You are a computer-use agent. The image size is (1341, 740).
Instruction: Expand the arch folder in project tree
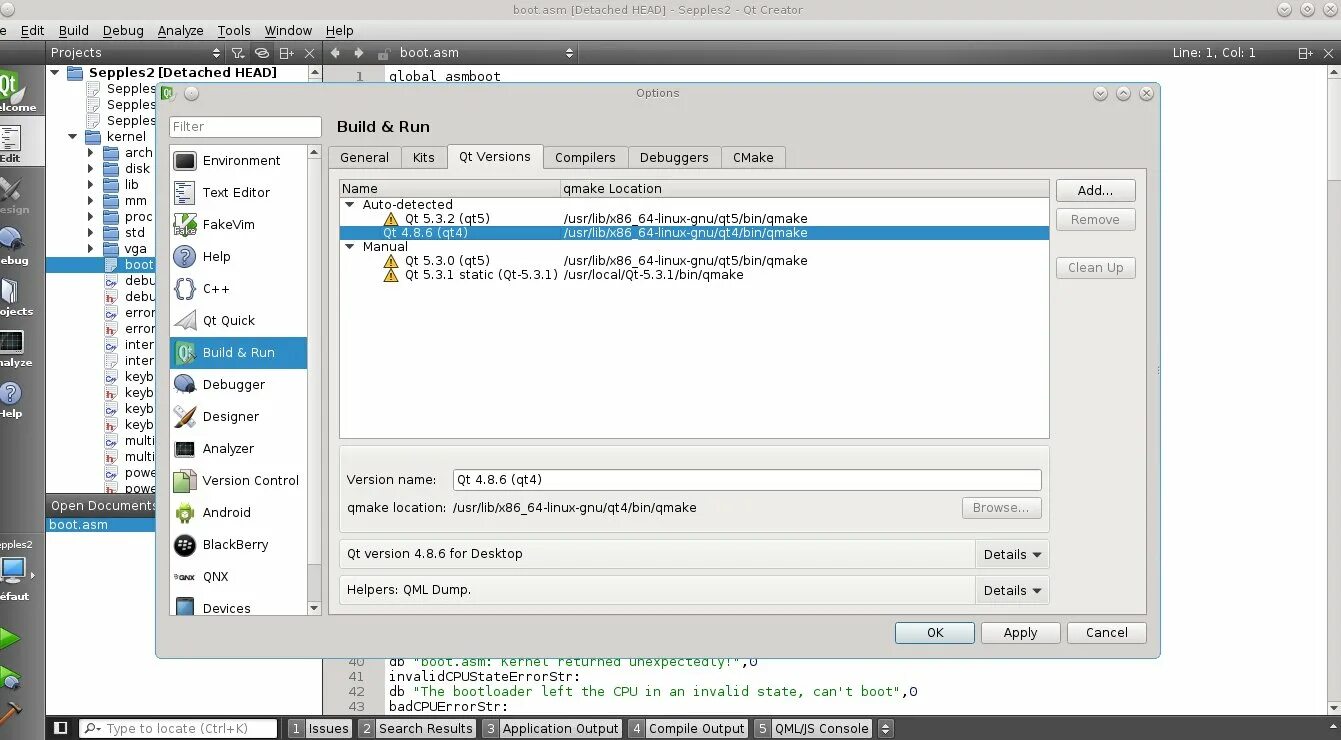point(90,153)
